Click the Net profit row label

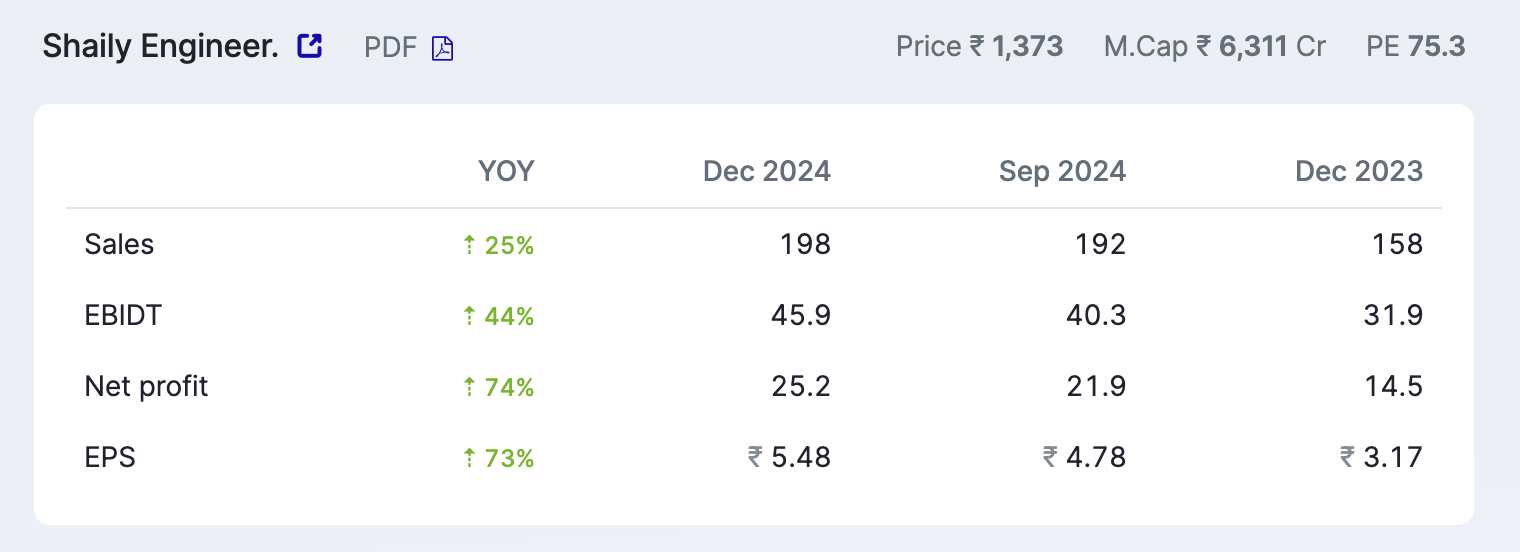pos(146,387)
